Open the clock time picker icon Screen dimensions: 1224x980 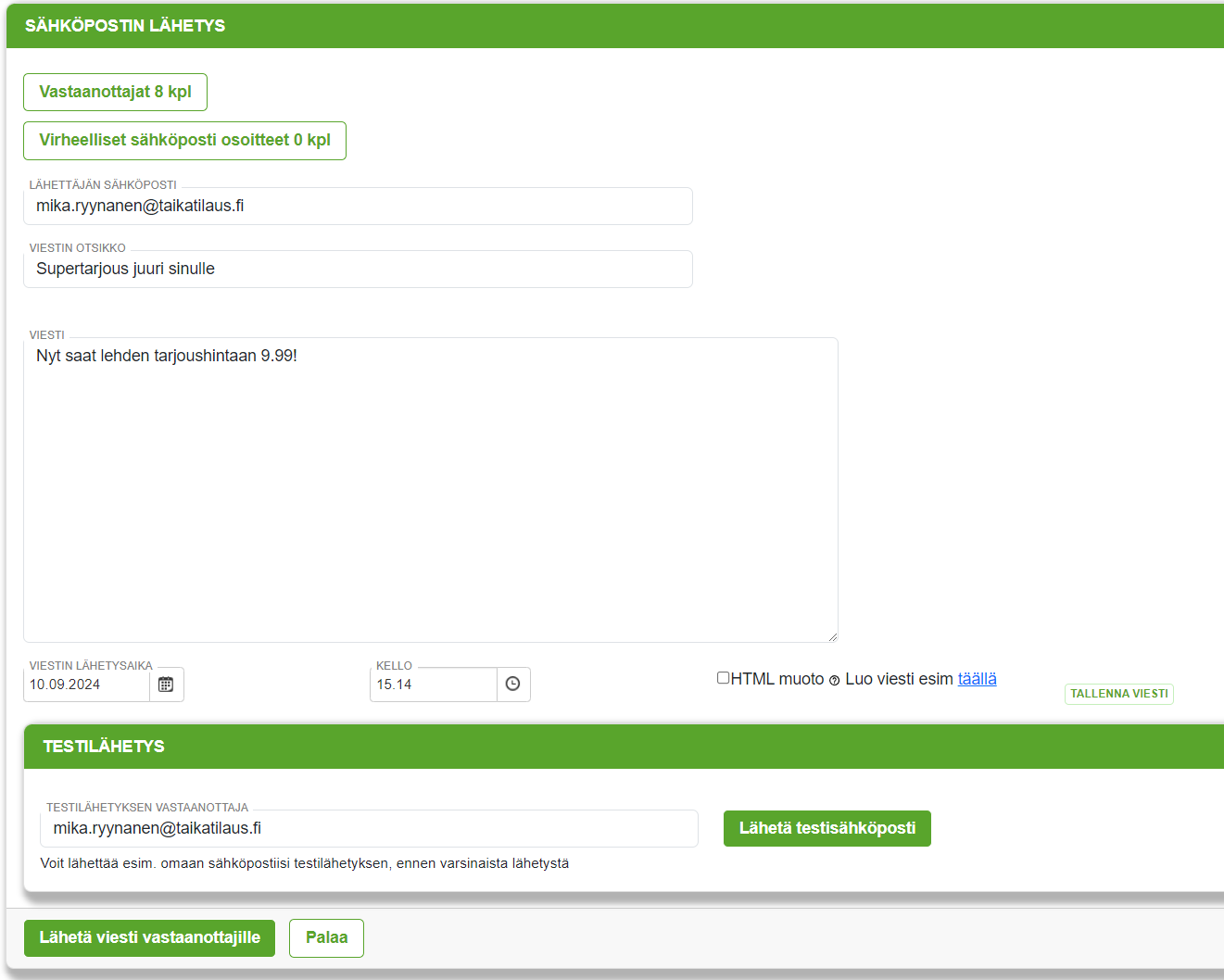[513, 685]
